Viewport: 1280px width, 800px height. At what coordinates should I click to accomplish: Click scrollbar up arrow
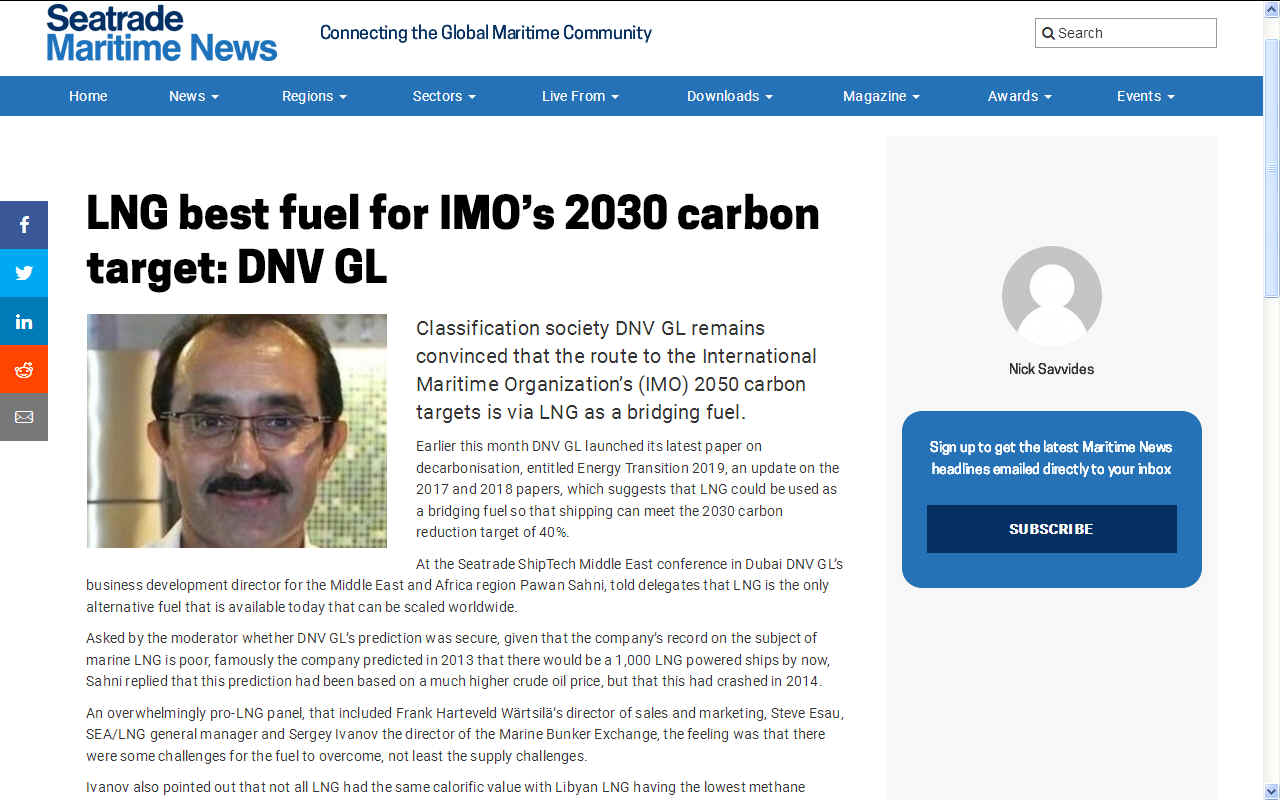[1271, 9]
